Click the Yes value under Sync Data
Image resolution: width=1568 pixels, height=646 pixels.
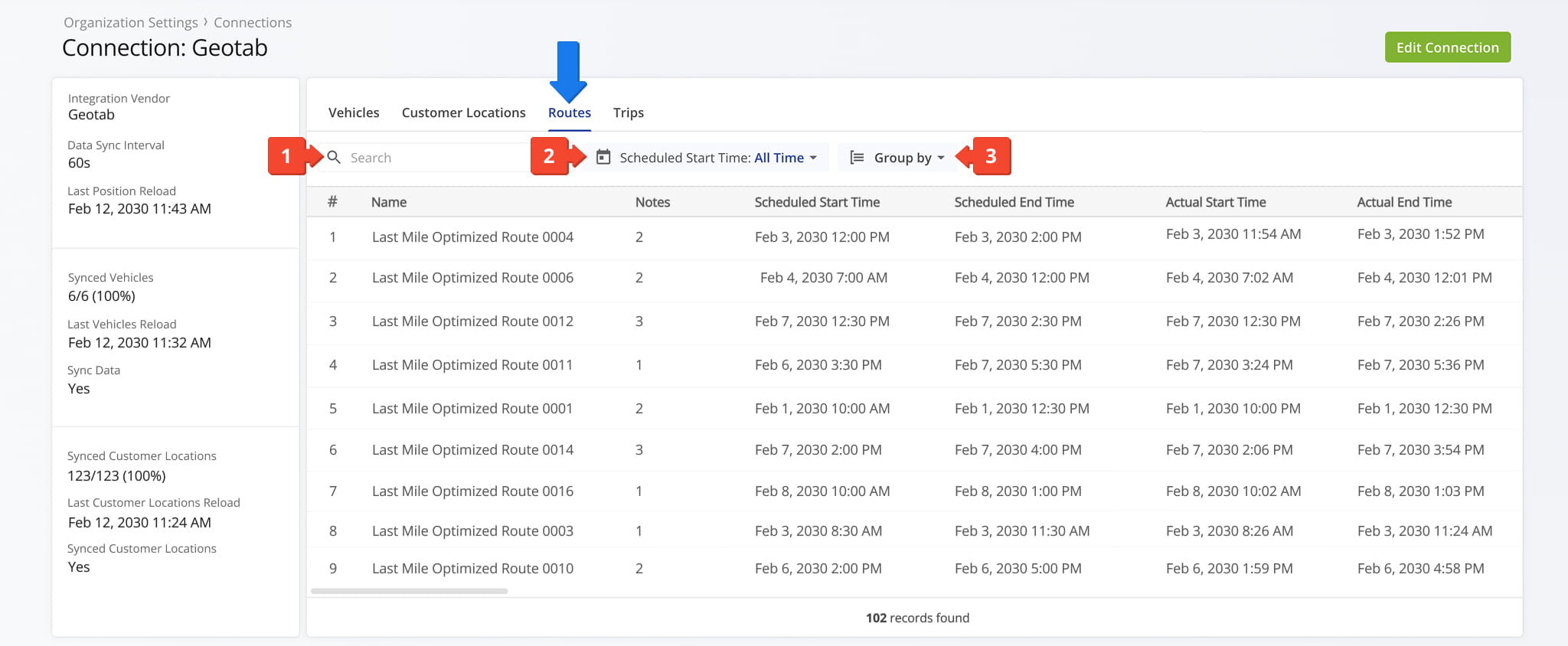coord(79,389)
